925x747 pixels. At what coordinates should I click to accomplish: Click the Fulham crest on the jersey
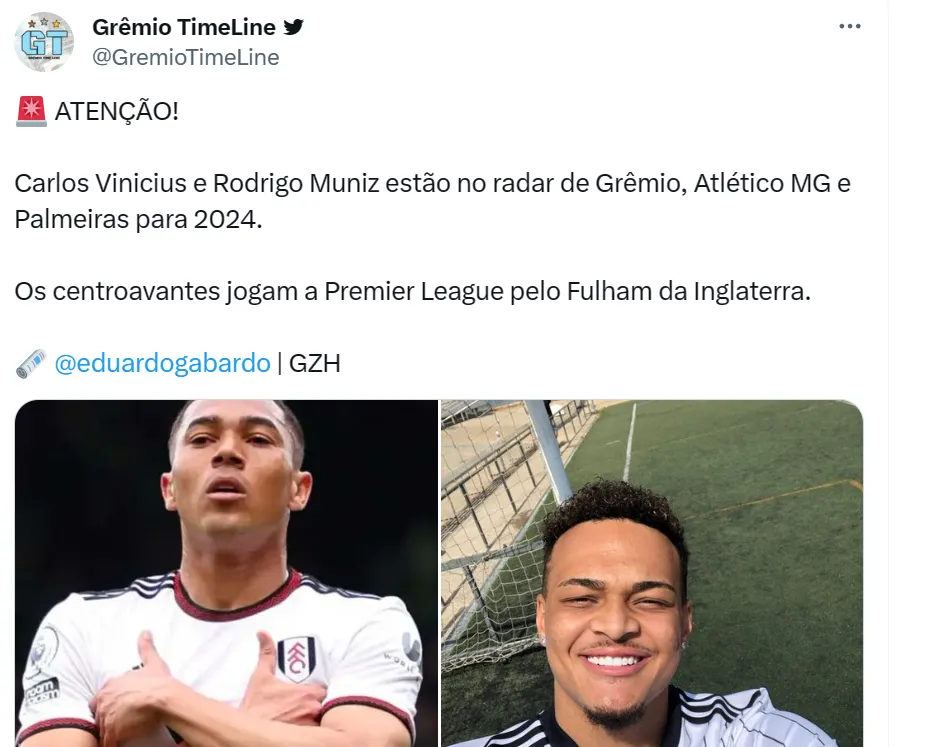[x=297, y=658]
